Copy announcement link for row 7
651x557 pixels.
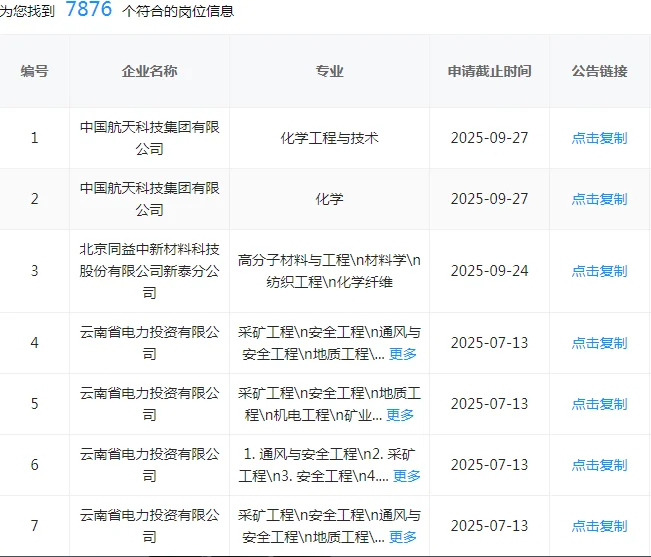tap(599, 526)
